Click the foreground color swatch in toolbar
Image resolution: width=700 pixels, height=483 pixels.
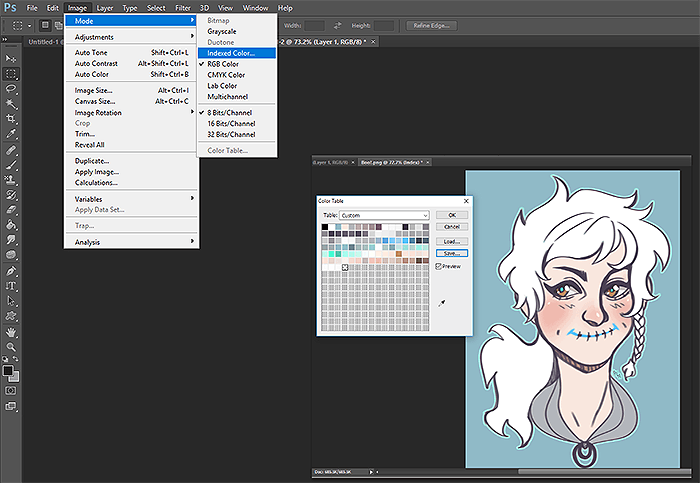coord(8,371)
